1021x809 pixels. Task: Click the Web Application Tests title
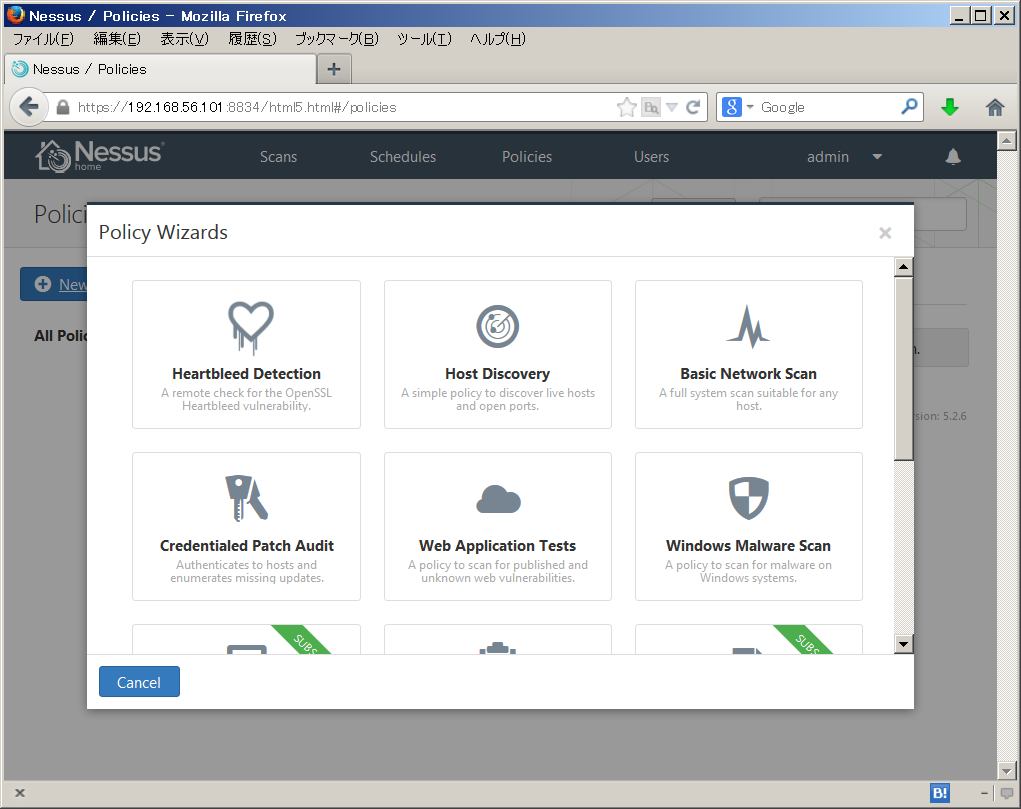click(497, 546)
